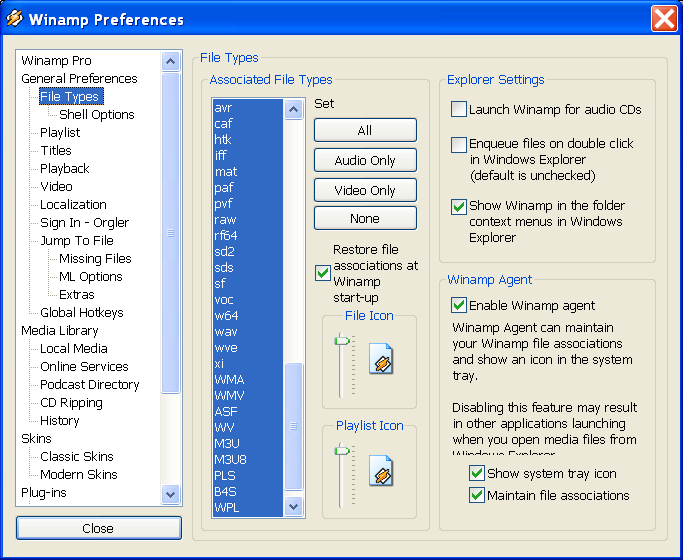This screenshot has width=683, height=560.
Task: Toggle Enqueue files on double click checkbox
Action: [x=459, y=145]
